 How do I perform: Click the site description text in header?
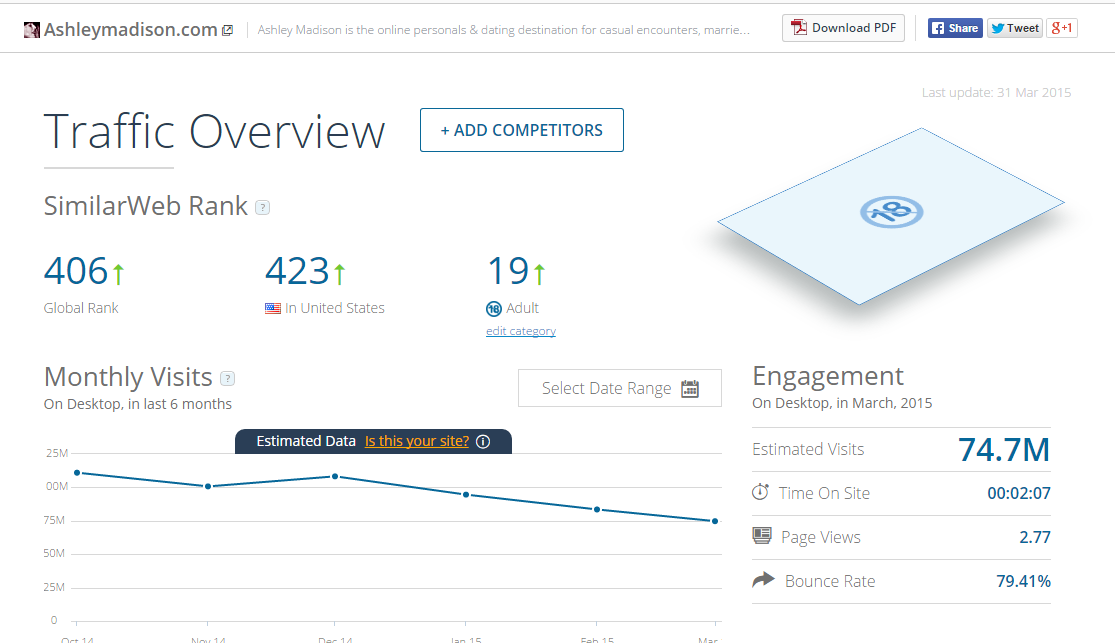[503, 30]
